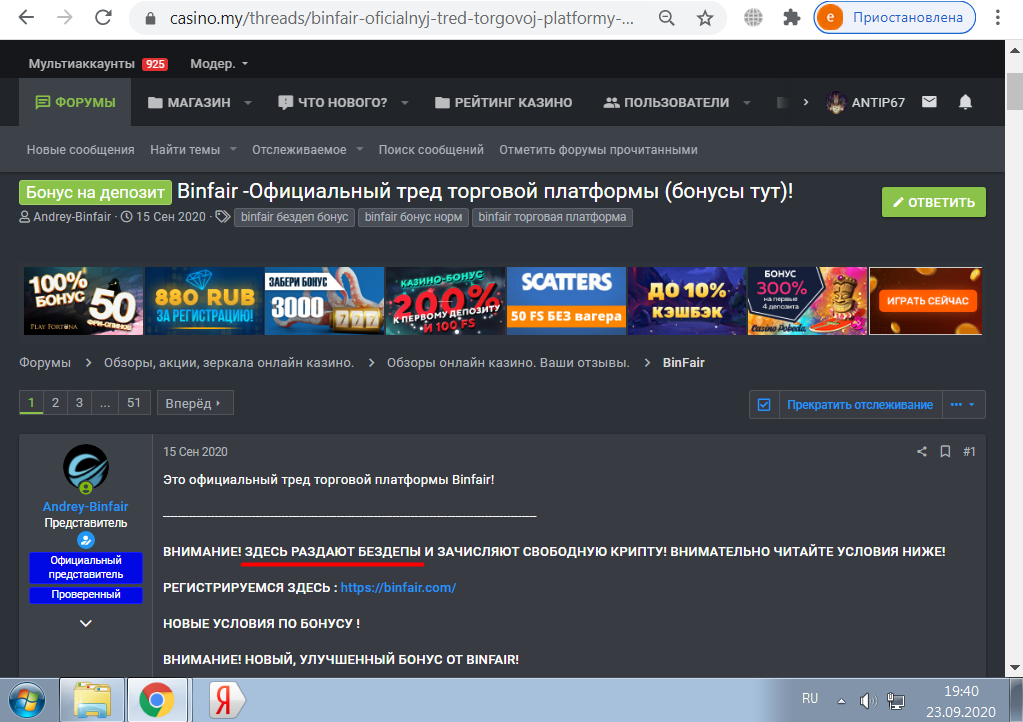Open the Scatters 50 FS banner
The height and width of the screenshot is (722, 1023).
(x=566, y=301)
